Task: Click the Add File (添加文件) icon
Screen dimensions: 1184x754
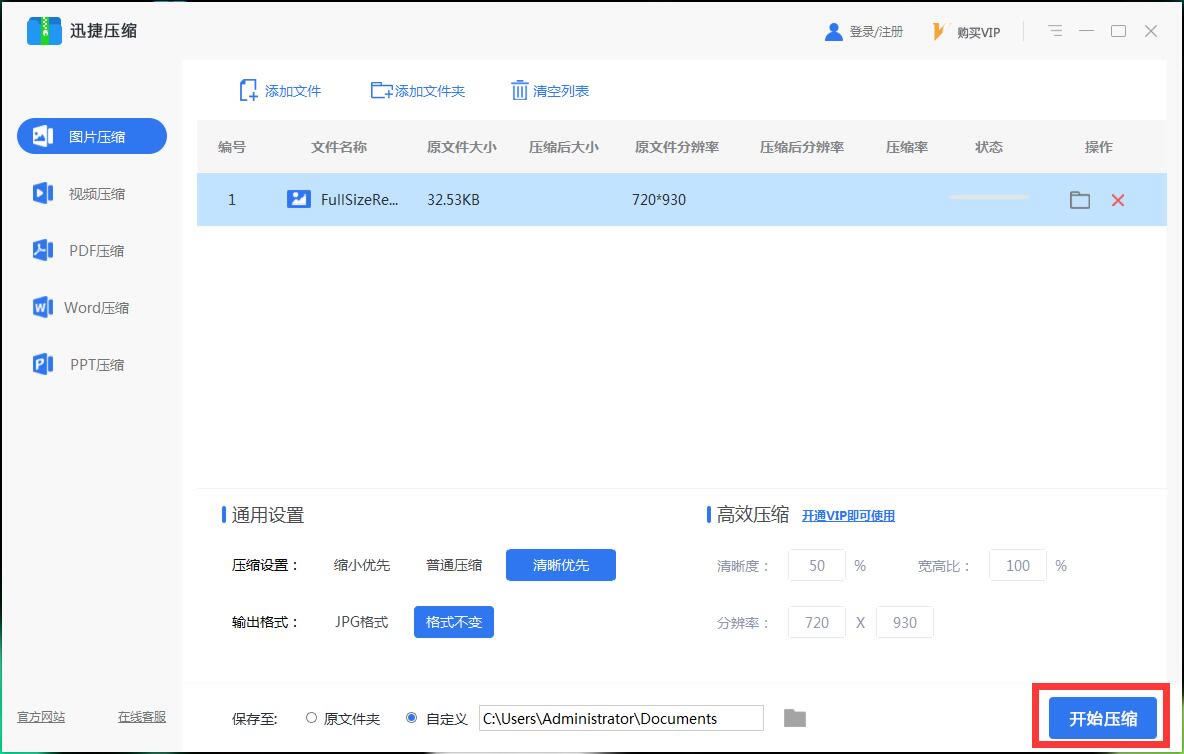Action: pos(249,91)
